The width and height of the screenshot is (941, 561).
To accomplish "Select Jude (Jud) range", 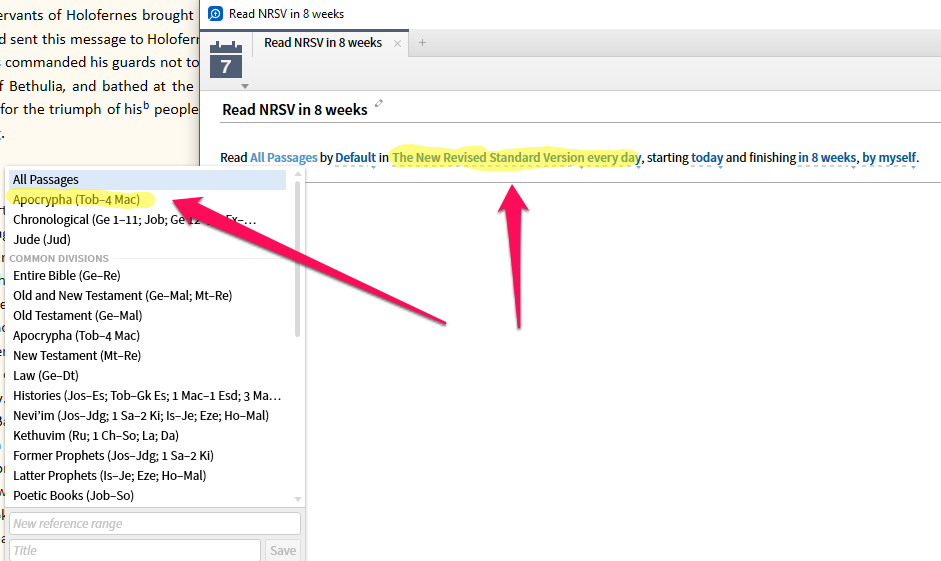I will (147, 239).
